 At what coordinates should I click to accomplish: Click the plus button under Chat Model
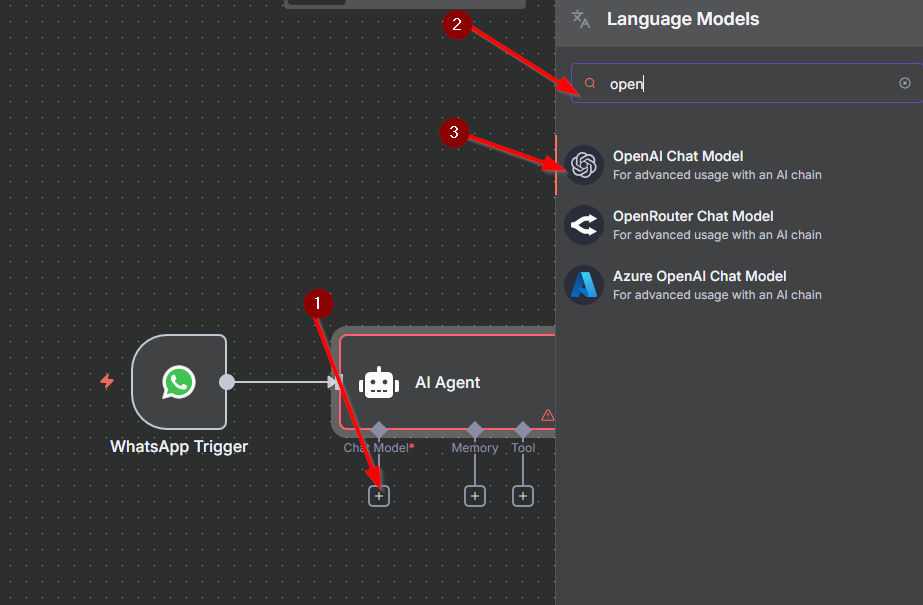pyautogui.click(x=379, y=496)
